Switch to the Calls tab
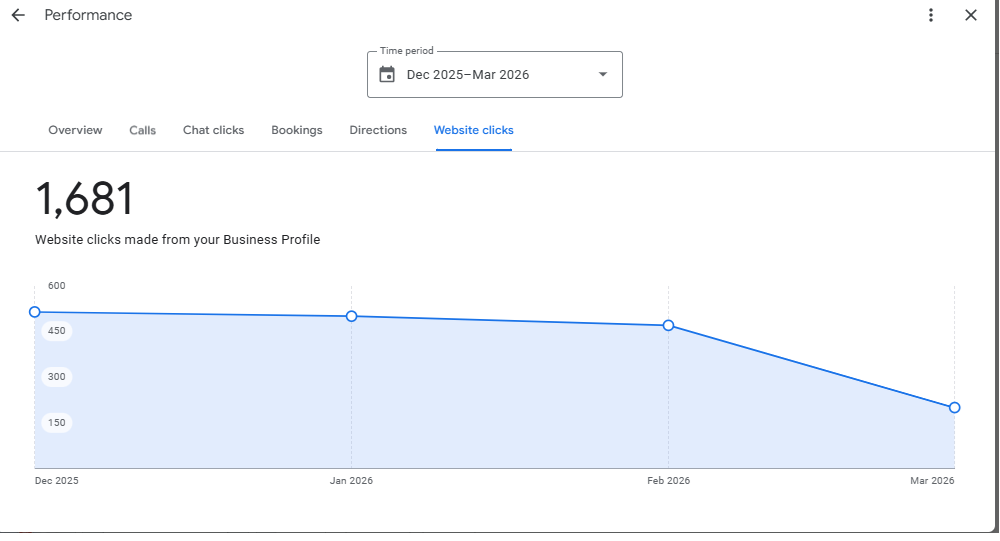1000x541 pixels. (142, 130)
